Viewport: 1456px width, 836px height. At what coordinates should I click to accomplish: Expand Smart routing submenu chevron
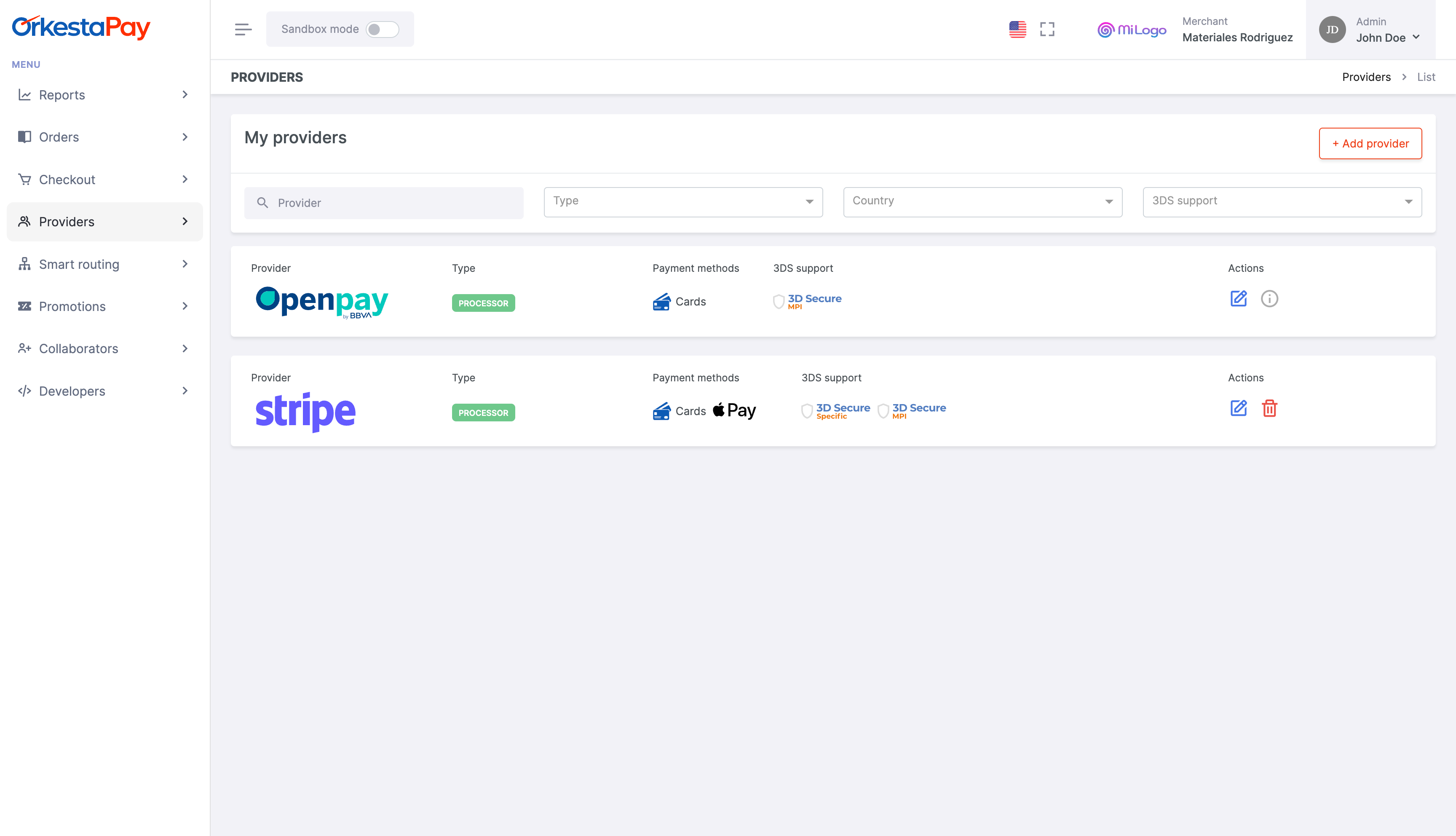185,264
